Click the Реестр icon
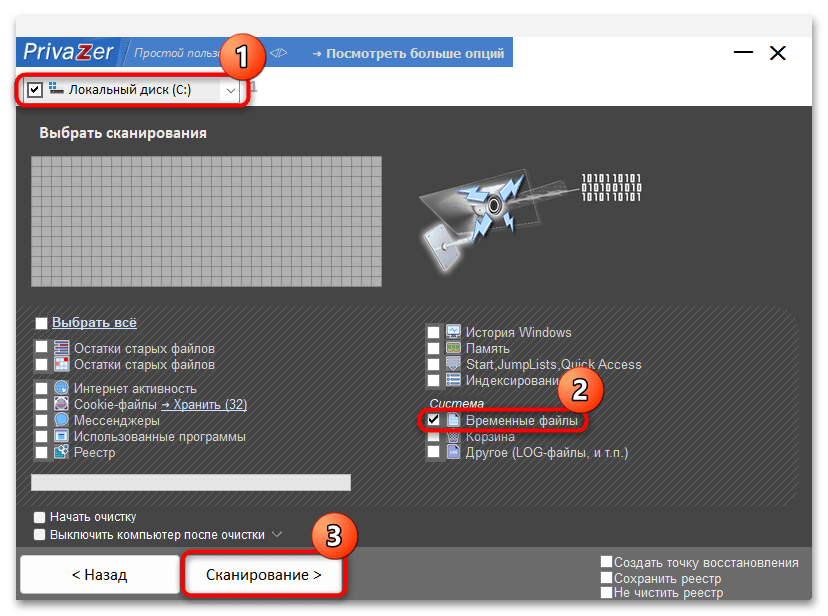The height and width of the screenshot is (616, 828). click(63, 452)
